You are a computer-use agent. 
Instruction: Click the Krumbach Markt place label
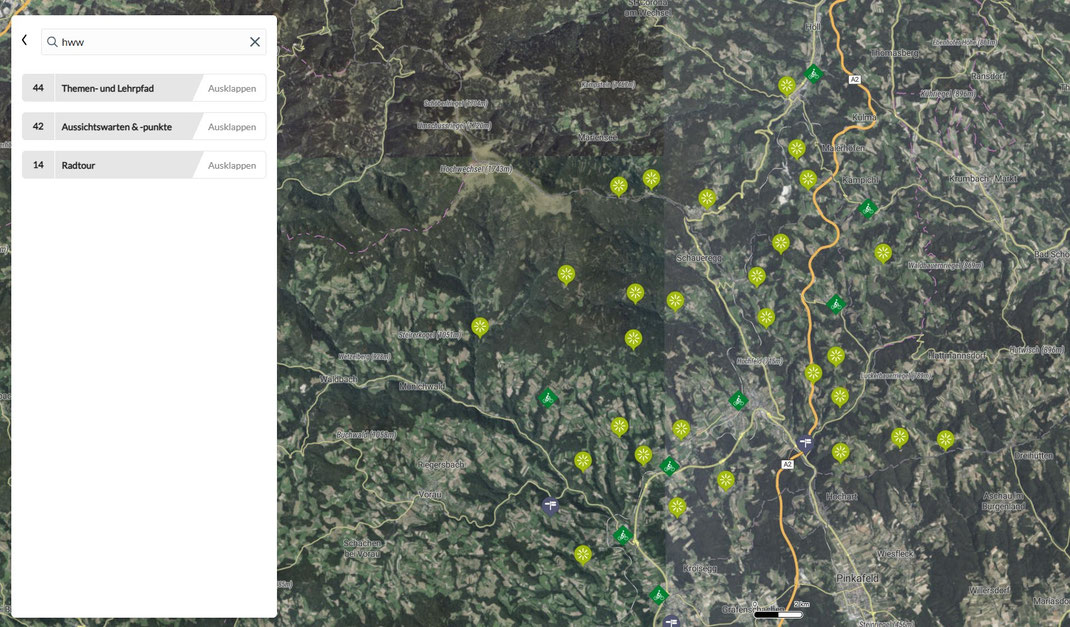983,179
